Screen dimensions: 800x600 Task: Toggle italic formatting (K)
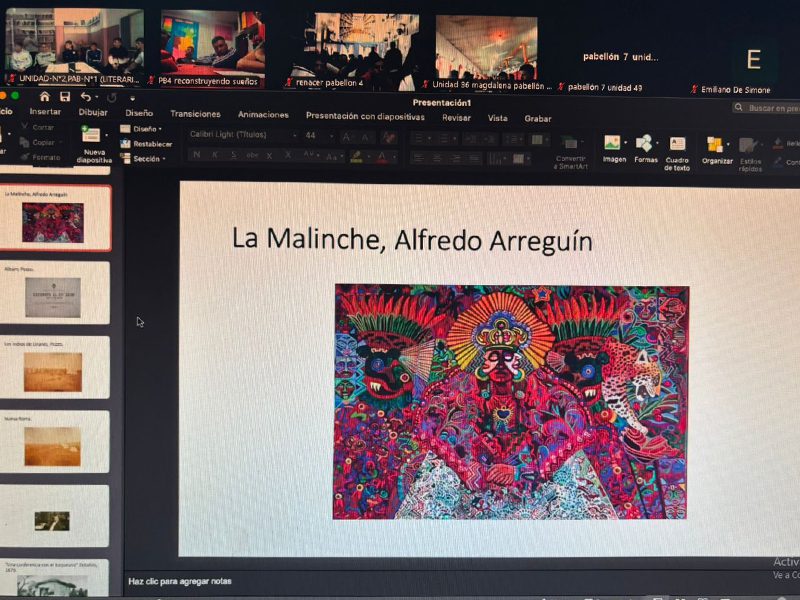click(x=215, y=155)
